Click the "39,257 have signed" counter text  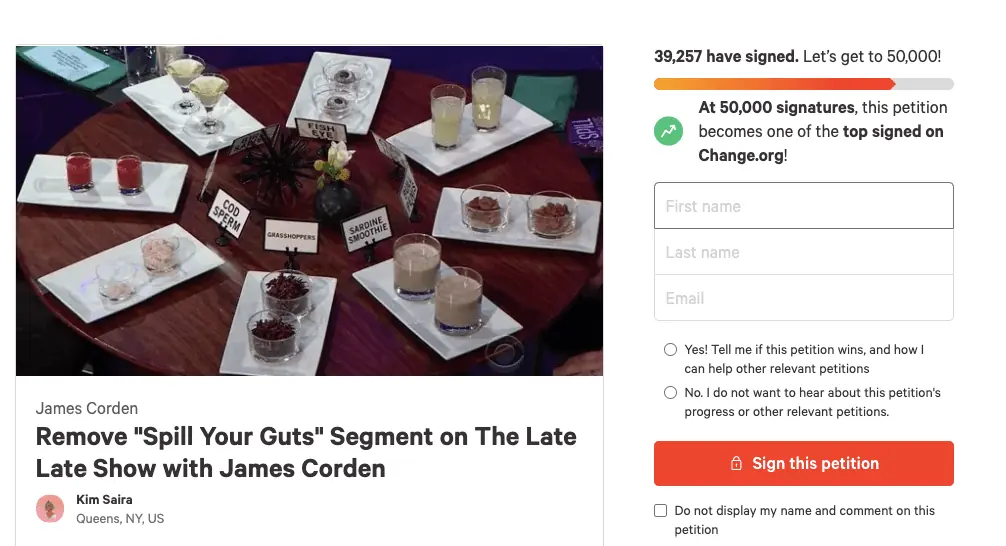coord(725,57)
